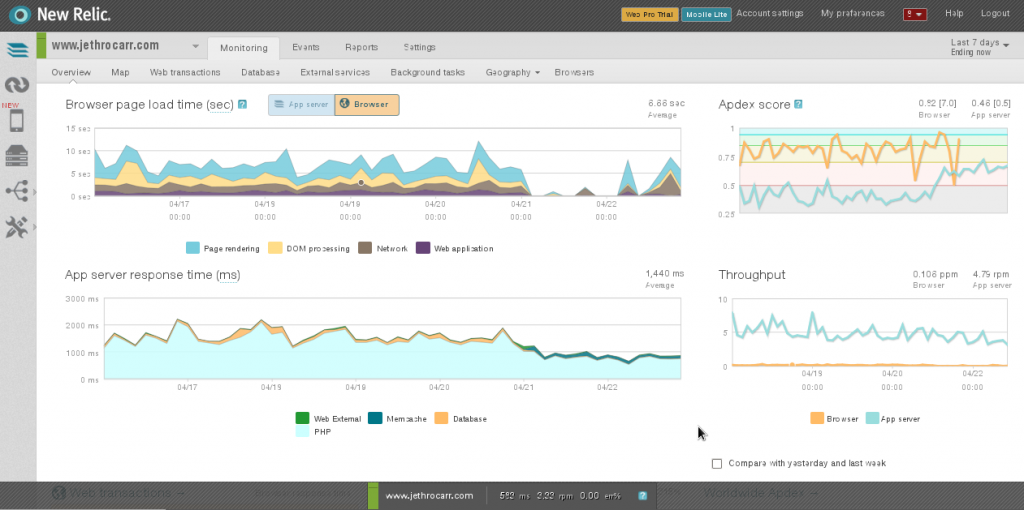The image size is (1024, 510).
Task: Open the Web transactions subtab
Action: point(185,72)
